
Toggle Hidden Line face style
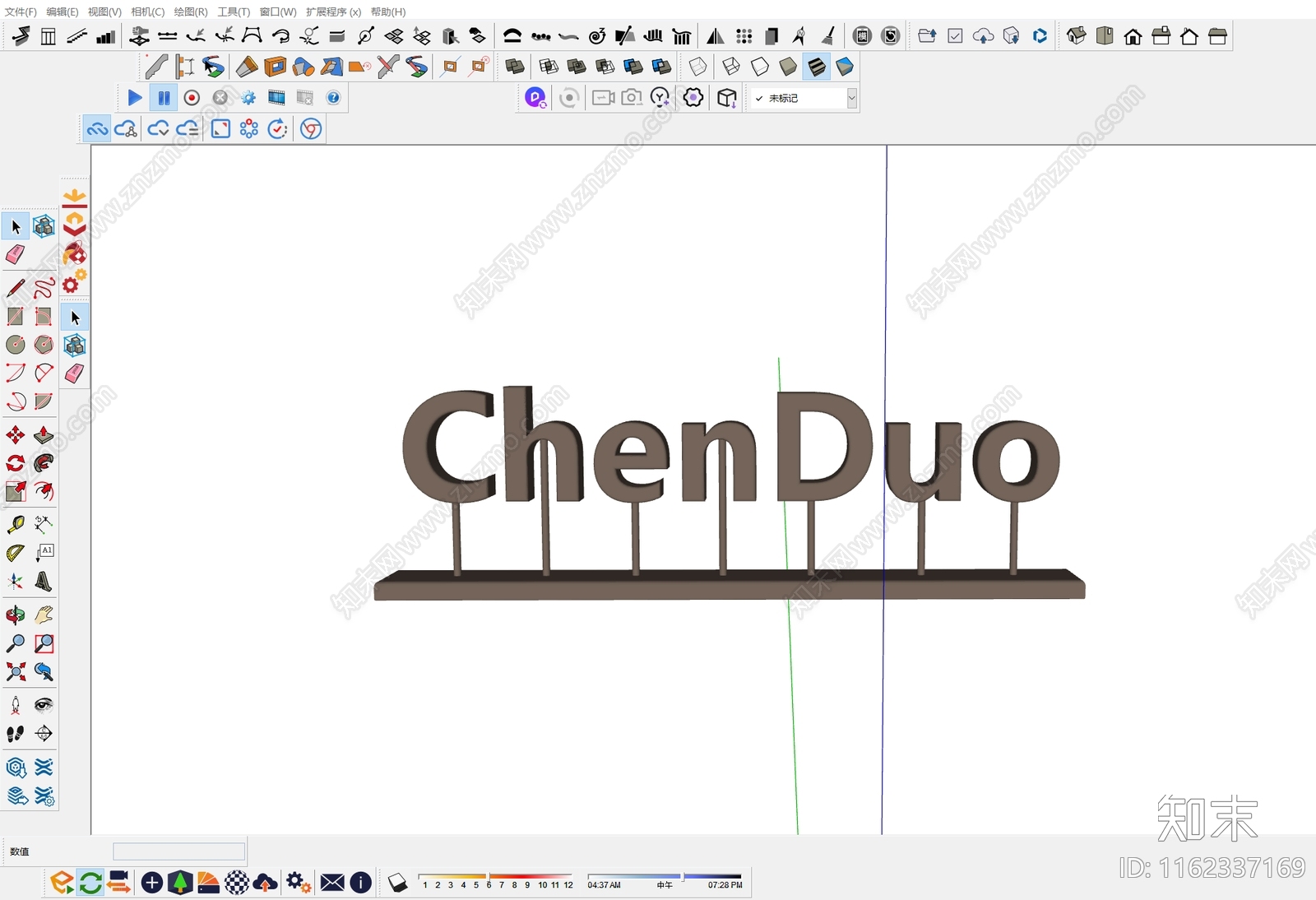coord(760,67)
